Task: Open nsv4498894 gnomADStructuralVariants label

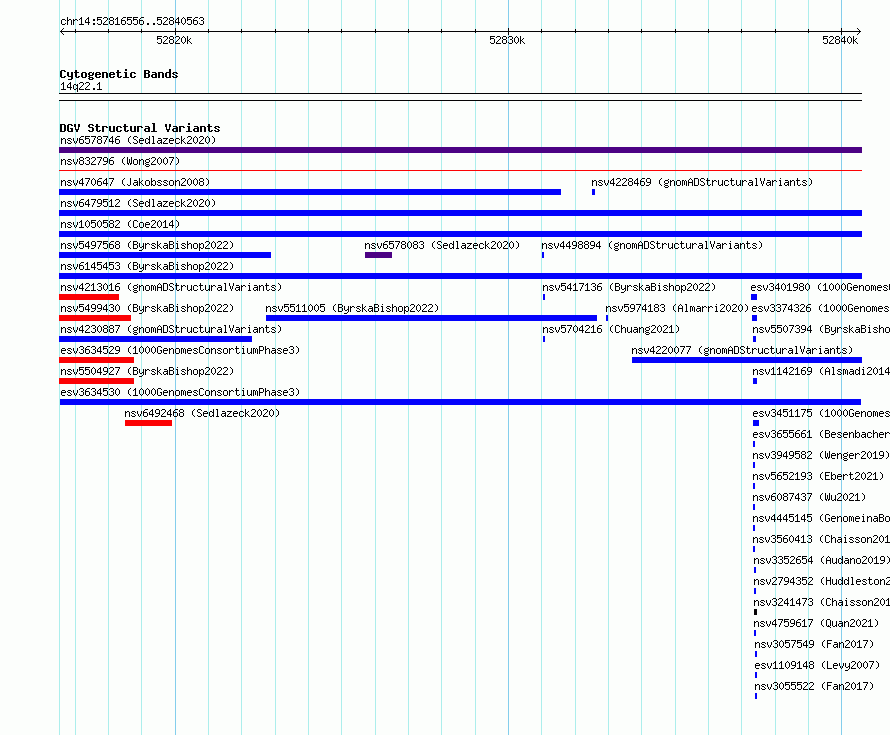Action: click(652, 245)
